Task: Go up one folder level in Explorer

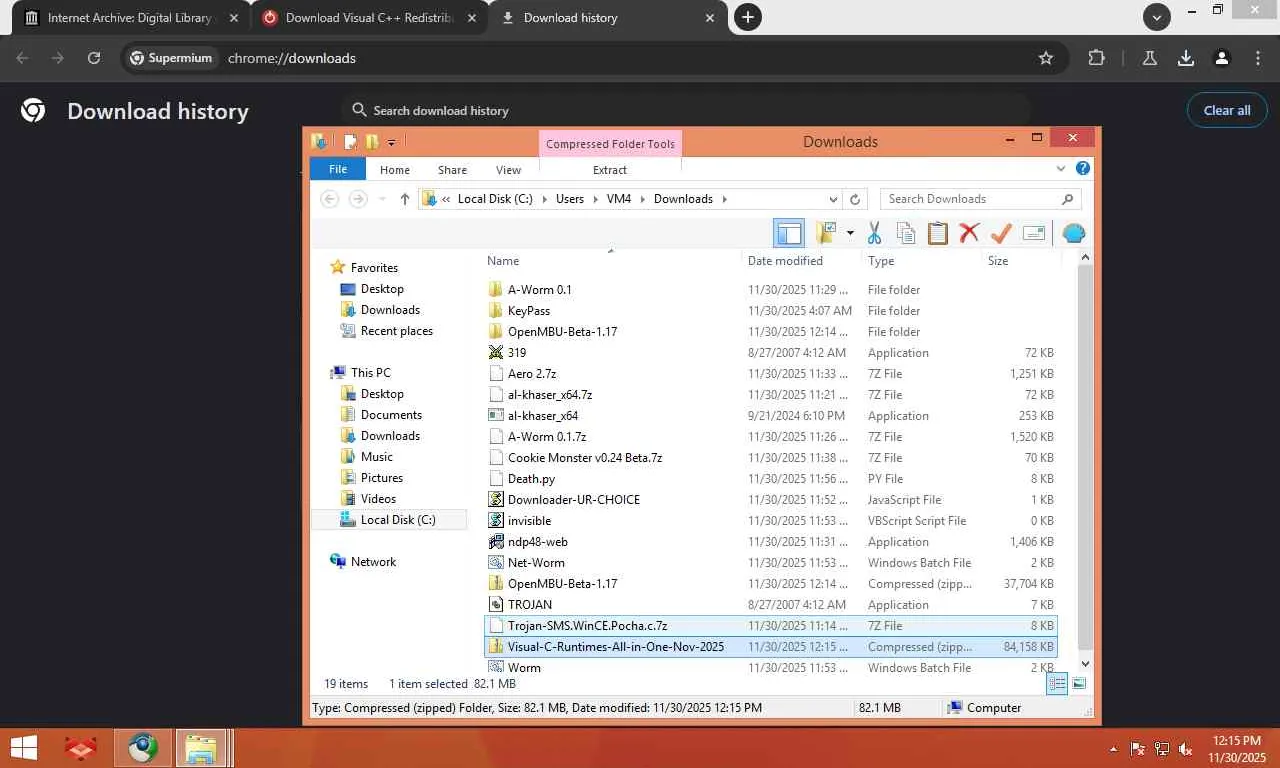Action: [404, 199]
